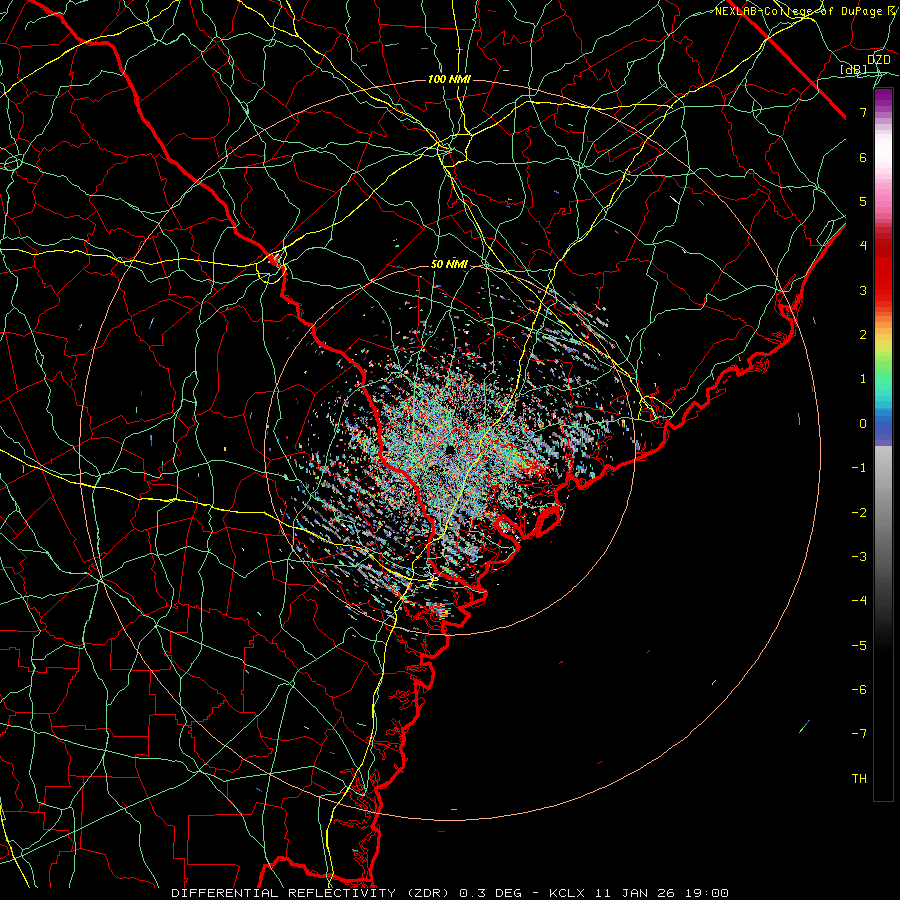
Task: Click the KCLX 11 JAN 26 19:00 timestamp
Action: click(x=639, y=893)
